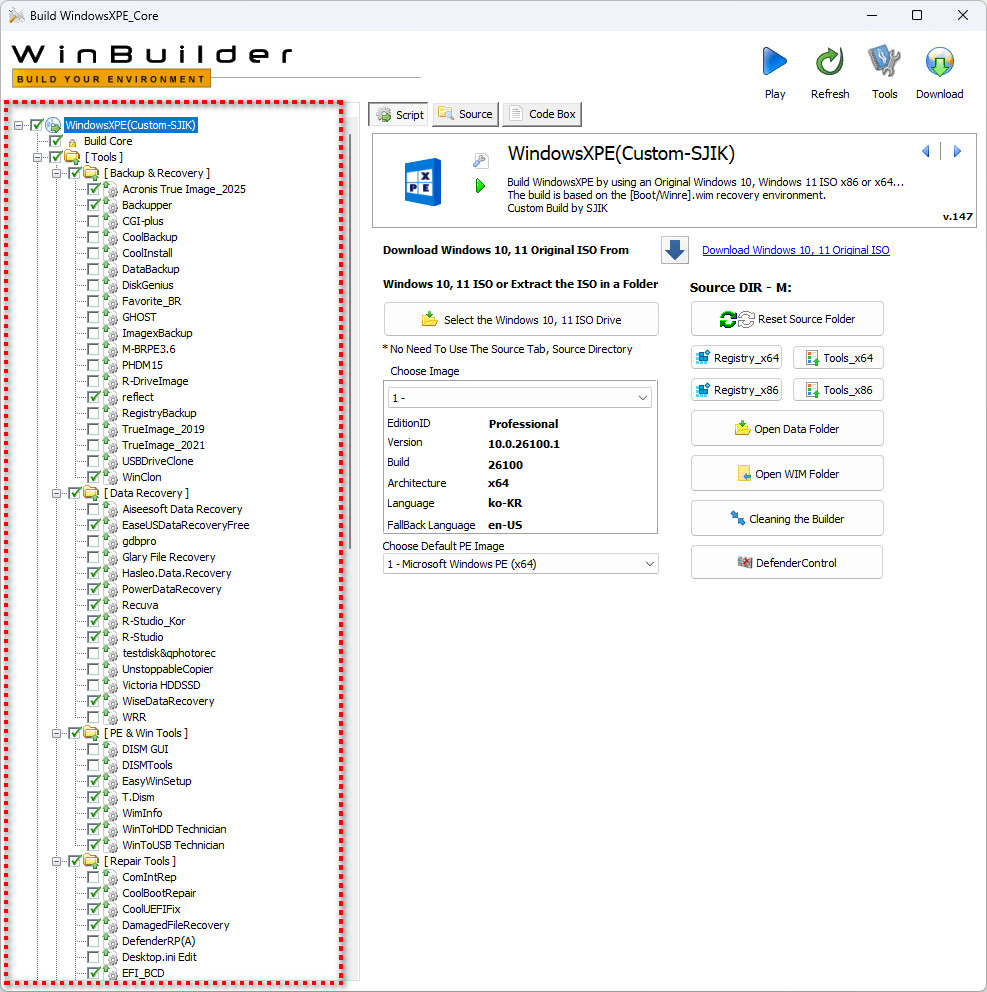
Task: Collapse the [ Repair Tools ] node
Action: pyautogui.click(x=56, y=861)
